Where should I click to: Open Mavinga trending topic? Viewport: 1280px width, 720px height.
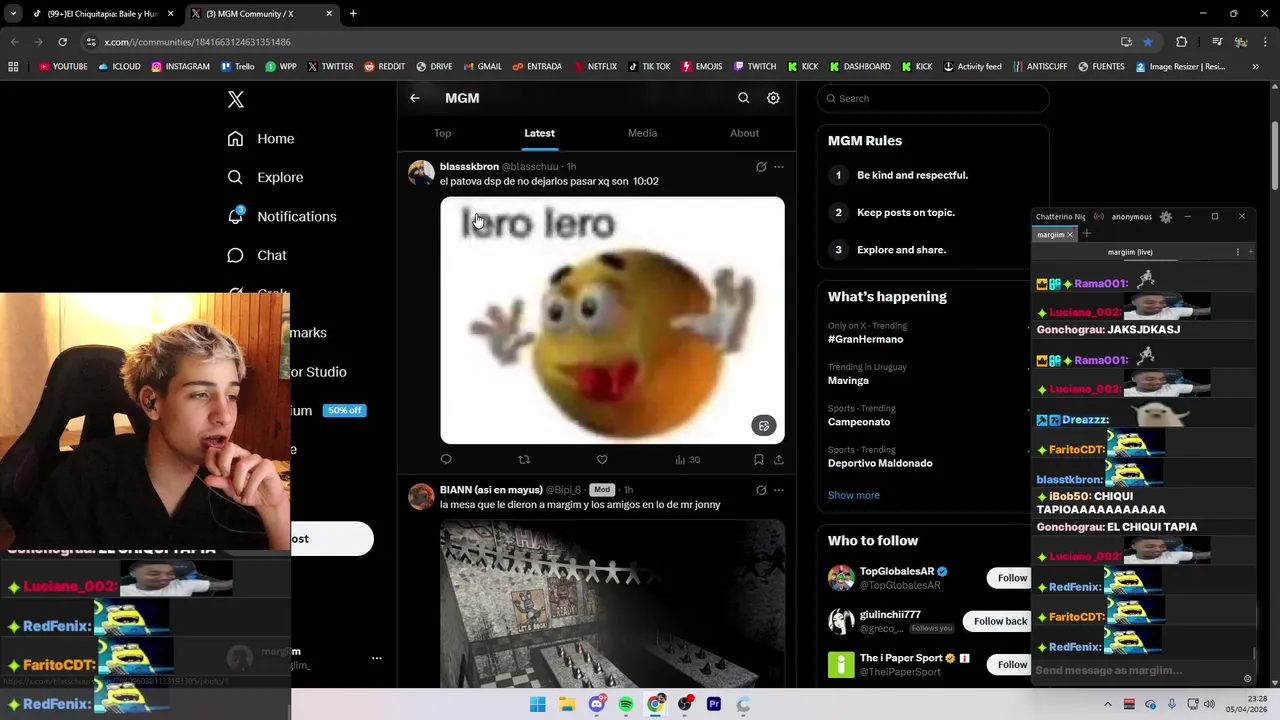848,380
